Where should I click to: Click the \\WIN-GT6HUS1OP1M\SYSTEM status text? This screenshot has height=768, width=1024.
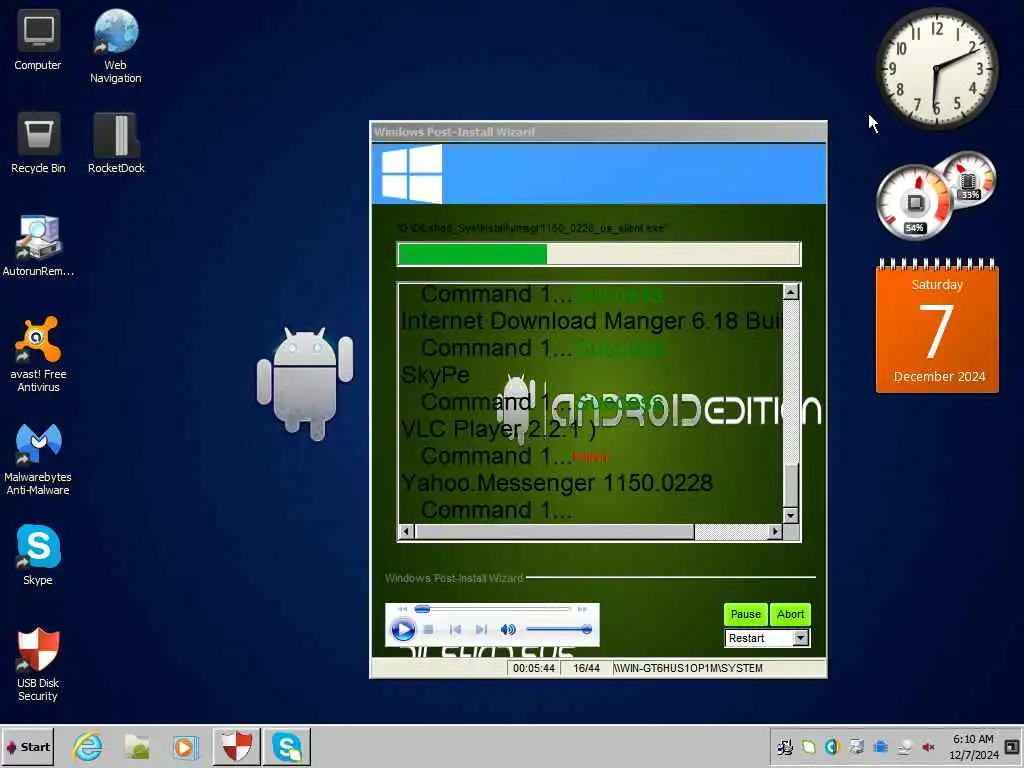click(688, 668)
